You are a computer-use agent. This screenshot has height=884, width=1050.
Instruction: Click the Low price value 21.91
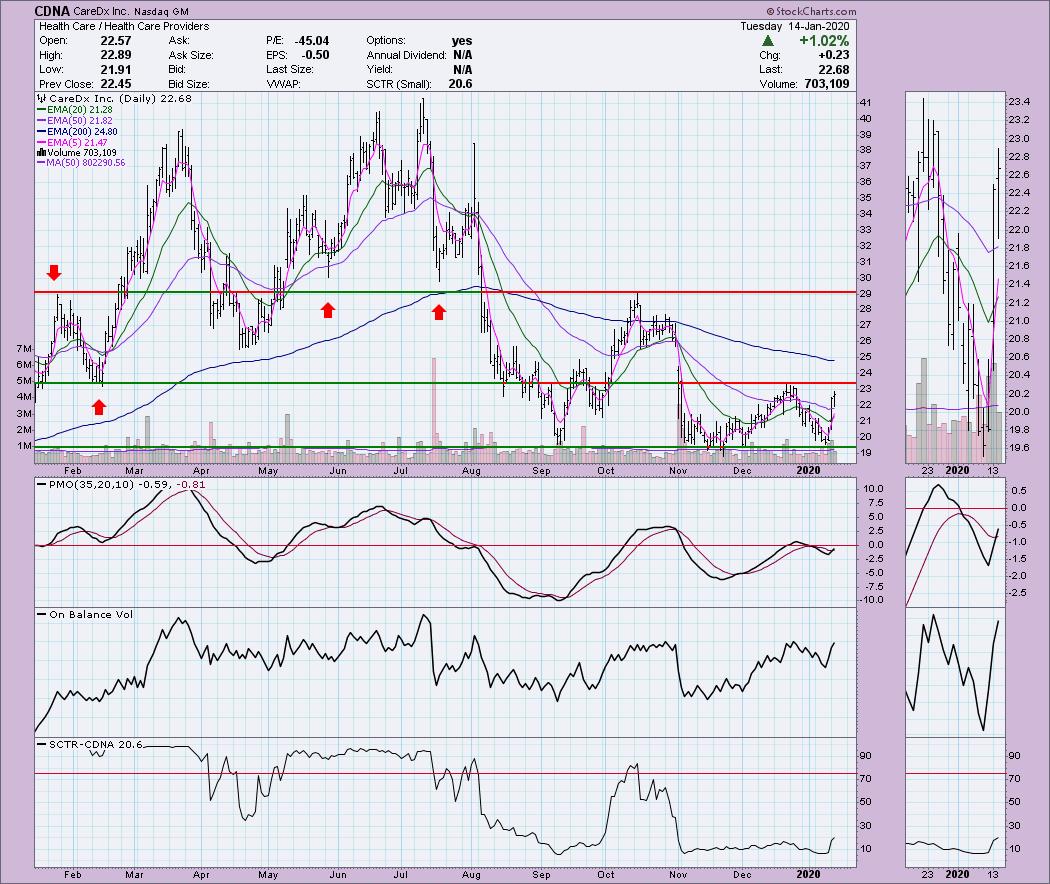click(116, 70)
